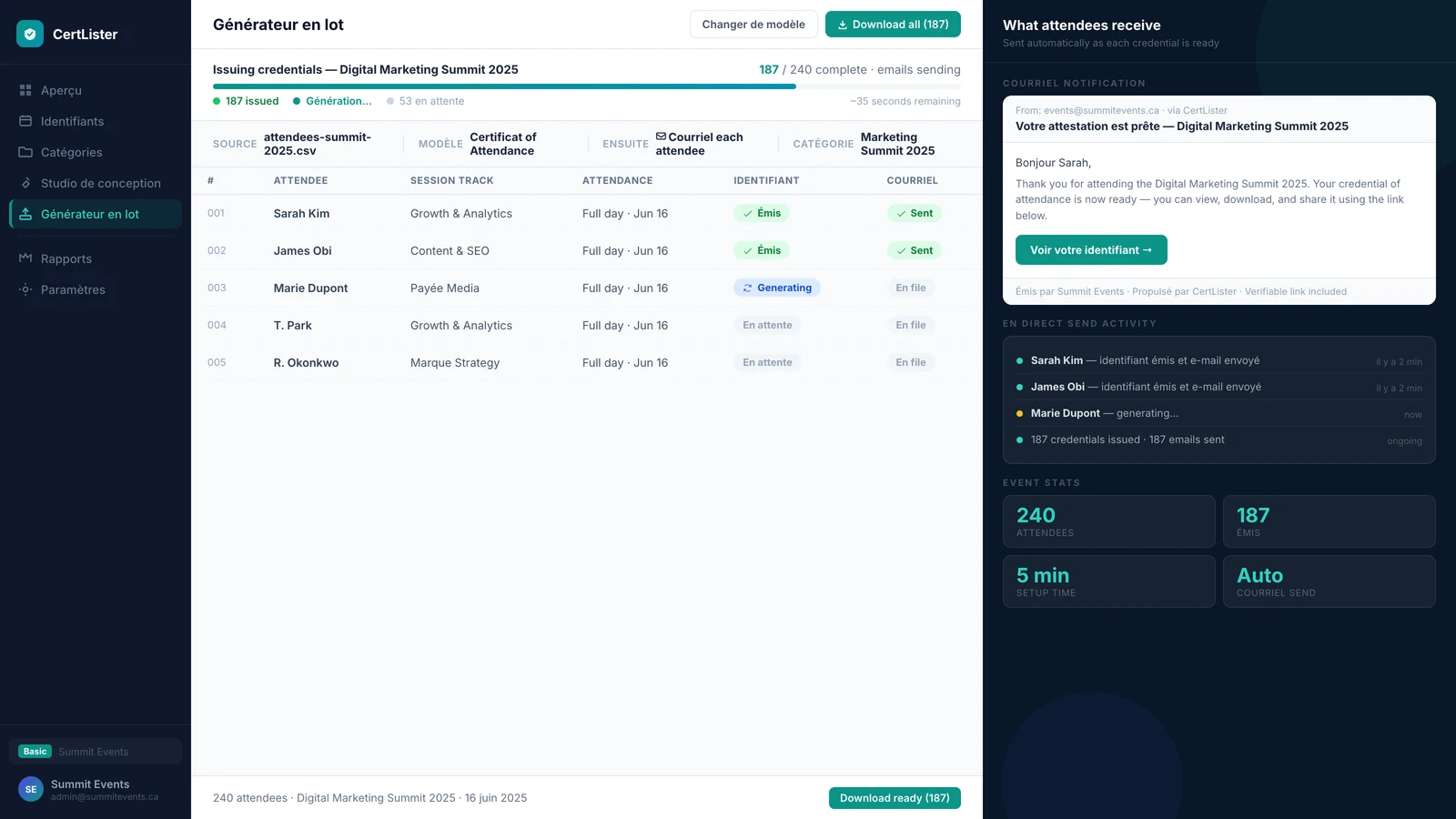The height and width of the screenshot is (819, 1456).
Task: Go to Identifiants in the sidebar
Action: [96, 121]
